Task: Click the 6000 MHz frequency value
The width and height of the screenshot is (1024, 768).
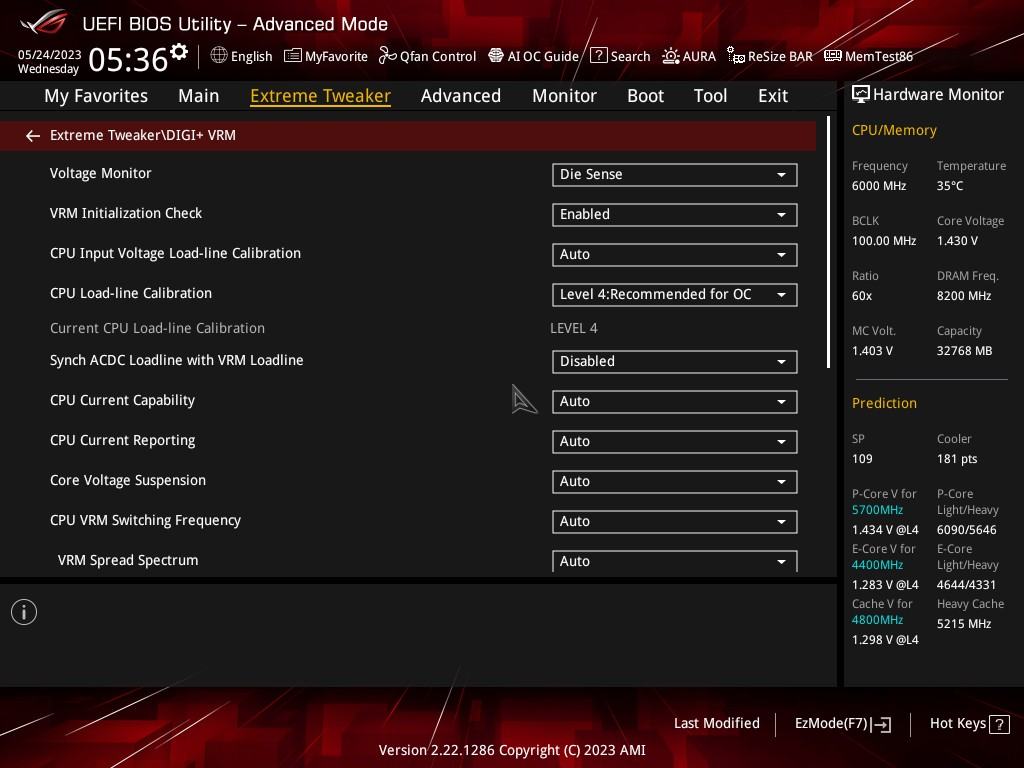Action: (x=879, y=185)
